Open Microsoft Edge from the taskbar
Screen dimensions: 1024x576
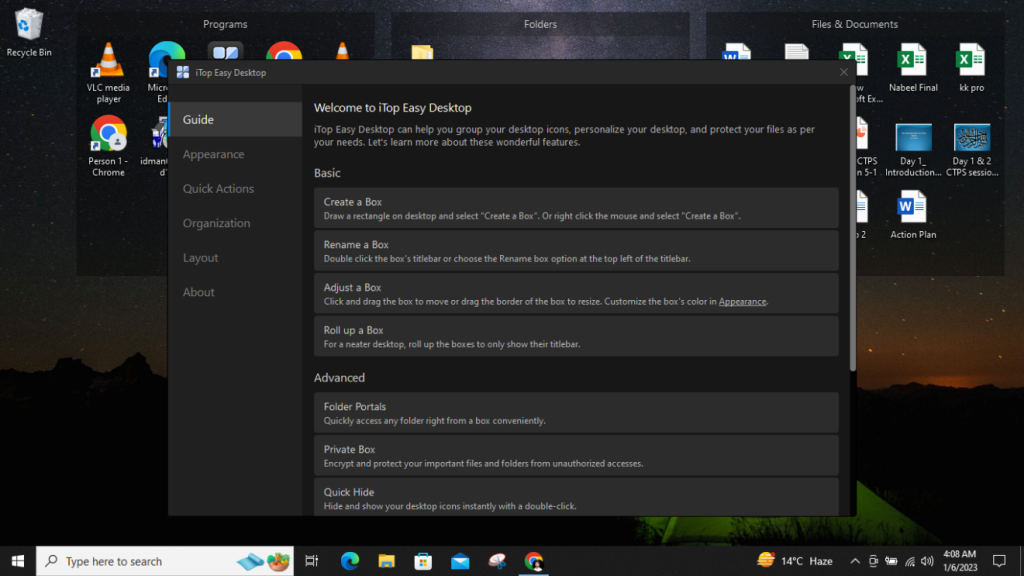click(350, 561)
